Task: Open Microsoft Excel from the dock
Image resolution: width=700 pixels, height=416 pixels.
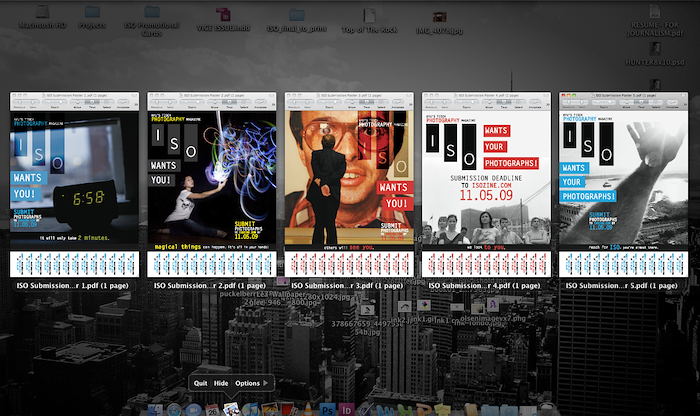Action: (404, 410)
